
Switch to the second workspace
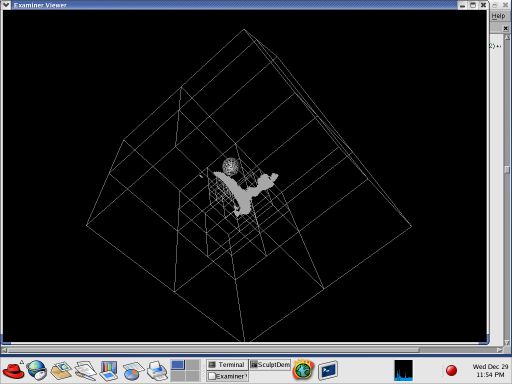tap(192, 365)
